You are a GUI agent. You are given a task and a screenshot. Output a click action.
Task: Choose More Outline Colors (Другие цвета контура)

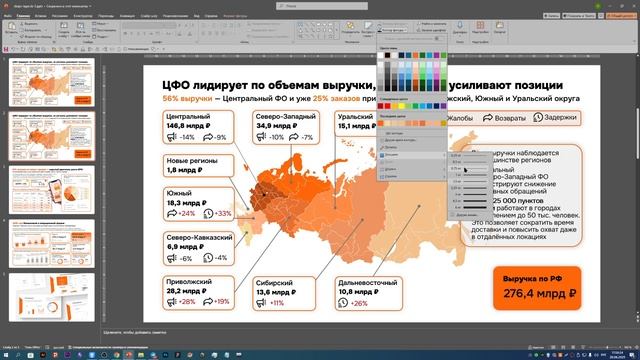click(412, 140)
